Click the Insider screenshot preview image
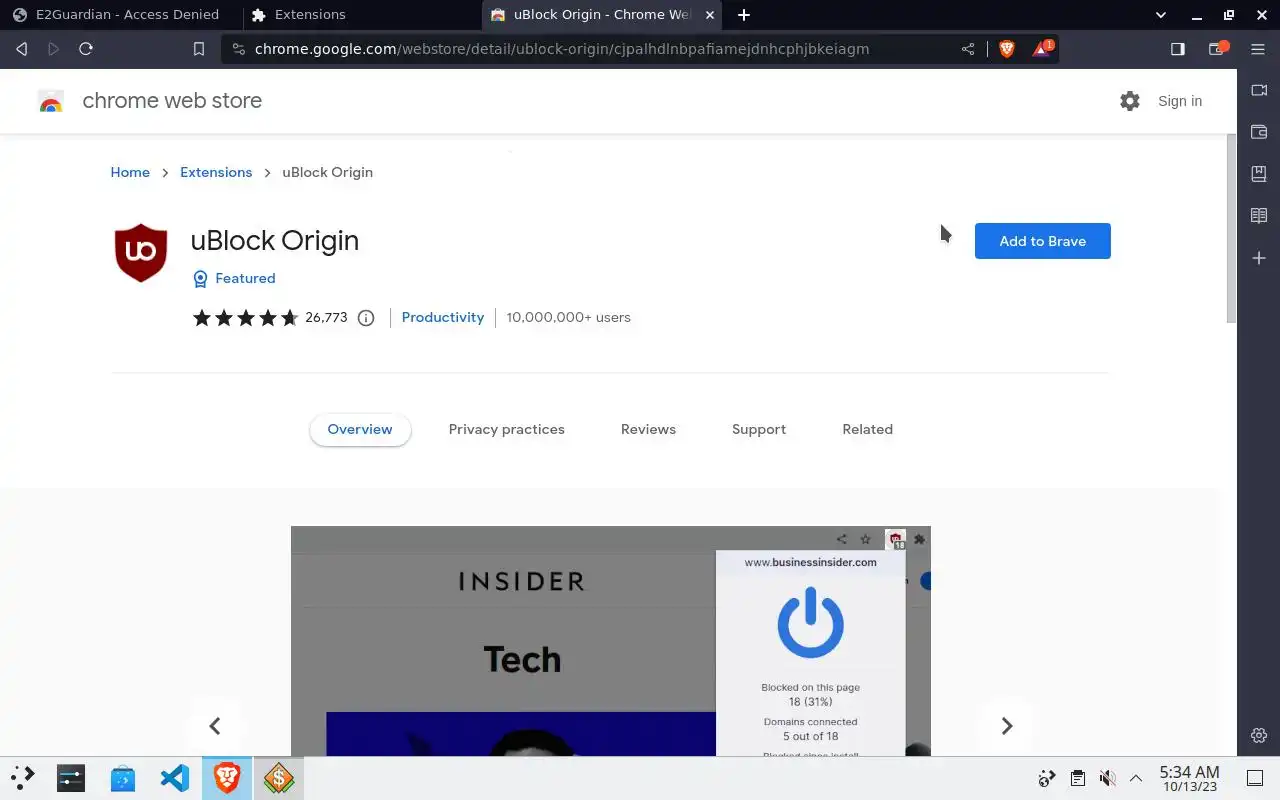The height and width of the screenshot is (800, 1280). (611, 641)
